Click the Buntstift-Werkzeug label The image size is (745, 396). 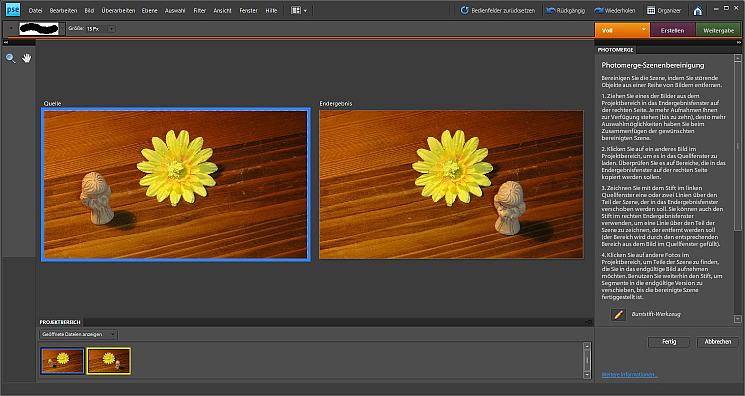[656, 314]
